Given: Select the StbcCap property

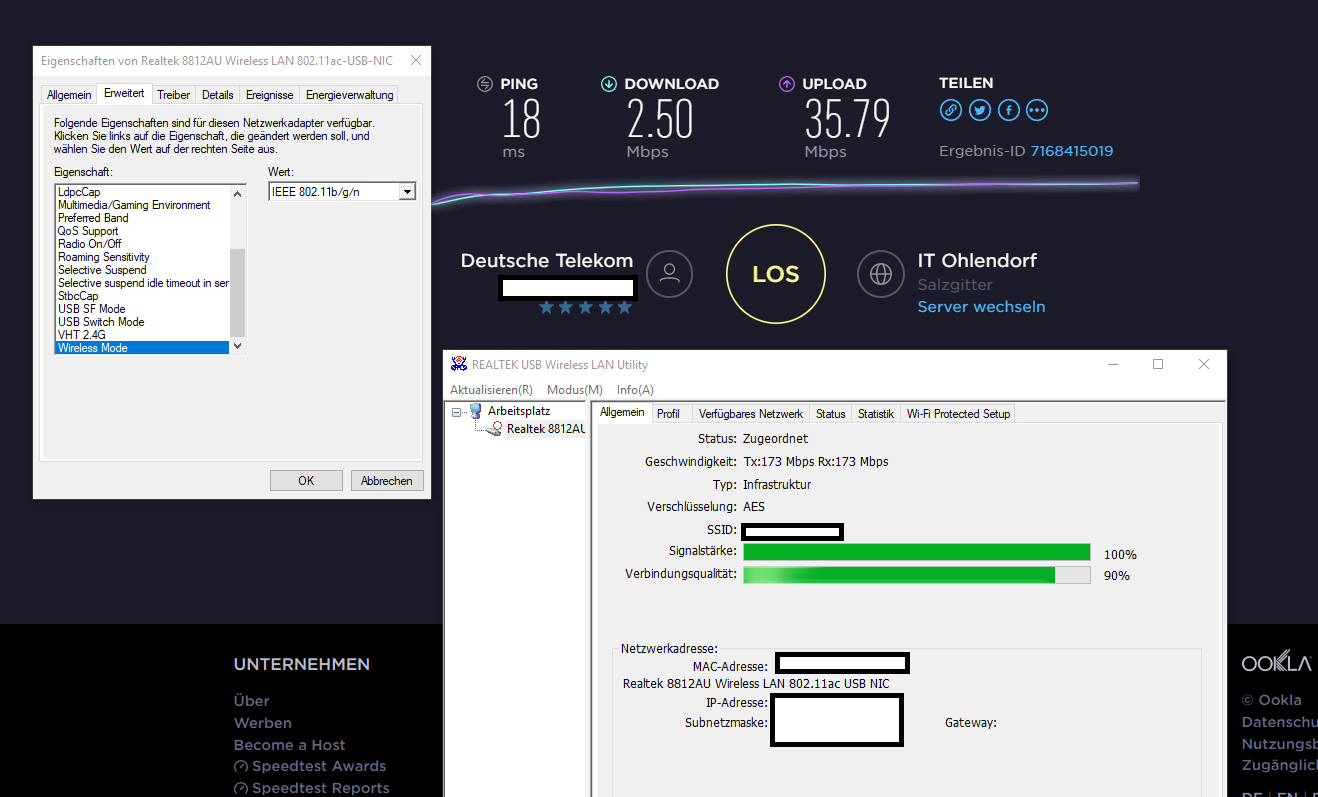Looking at the screenshot, I should click(x=142, y=296).
